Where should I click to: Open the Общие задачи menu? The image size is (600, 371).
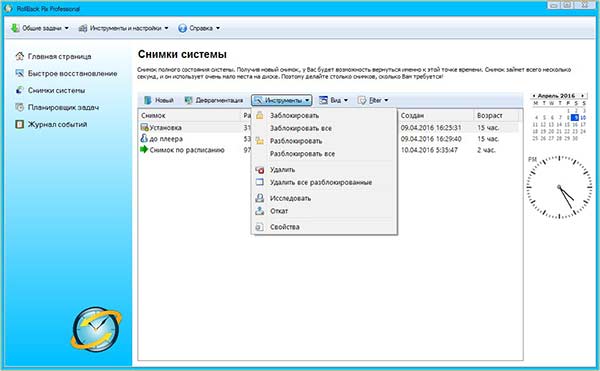(40, 28)
